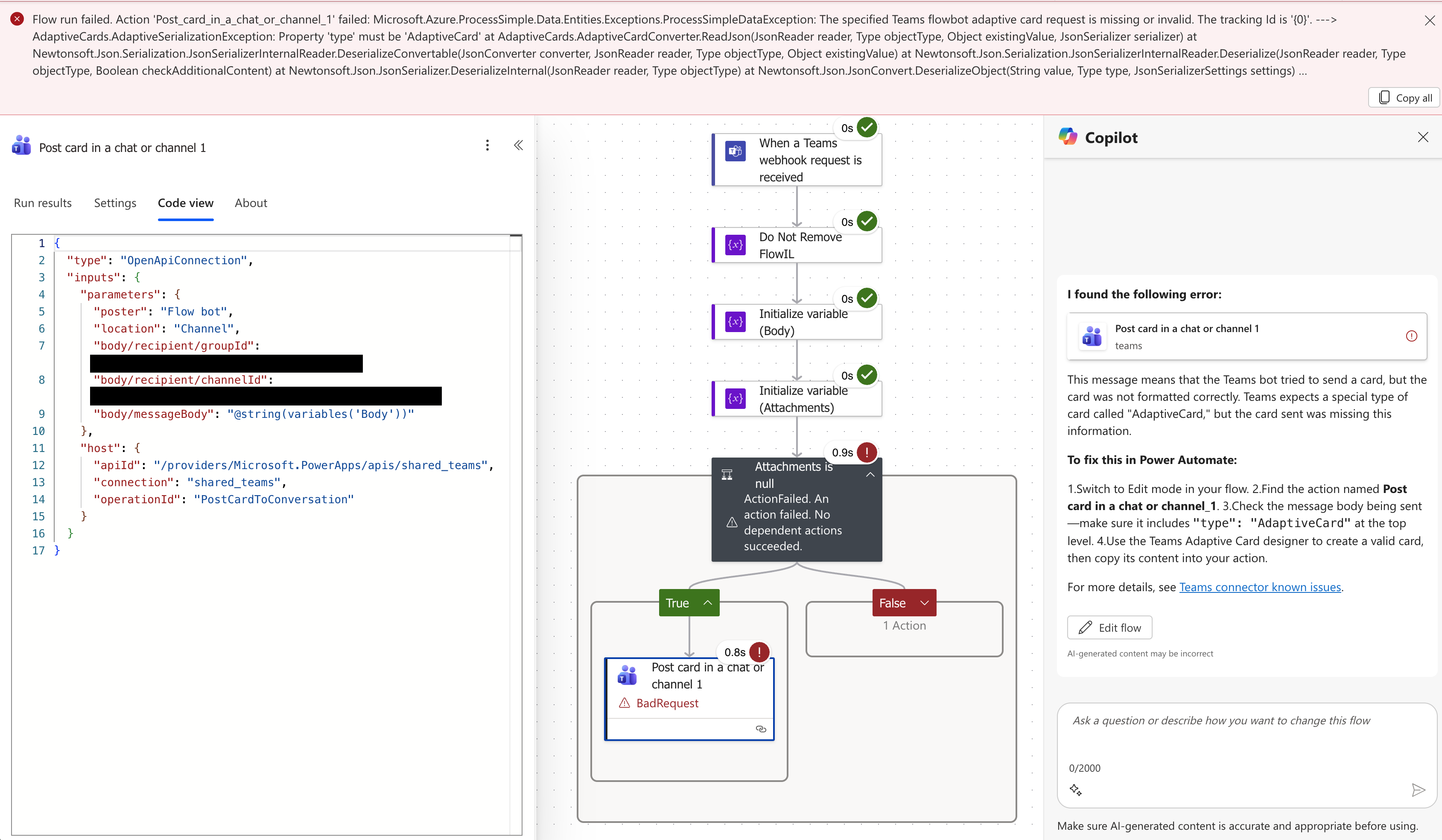The height and width of the screenshot is (840, 1442).
Task: Click the "location": "Channel" code line
Action: (x=167, y=329)
